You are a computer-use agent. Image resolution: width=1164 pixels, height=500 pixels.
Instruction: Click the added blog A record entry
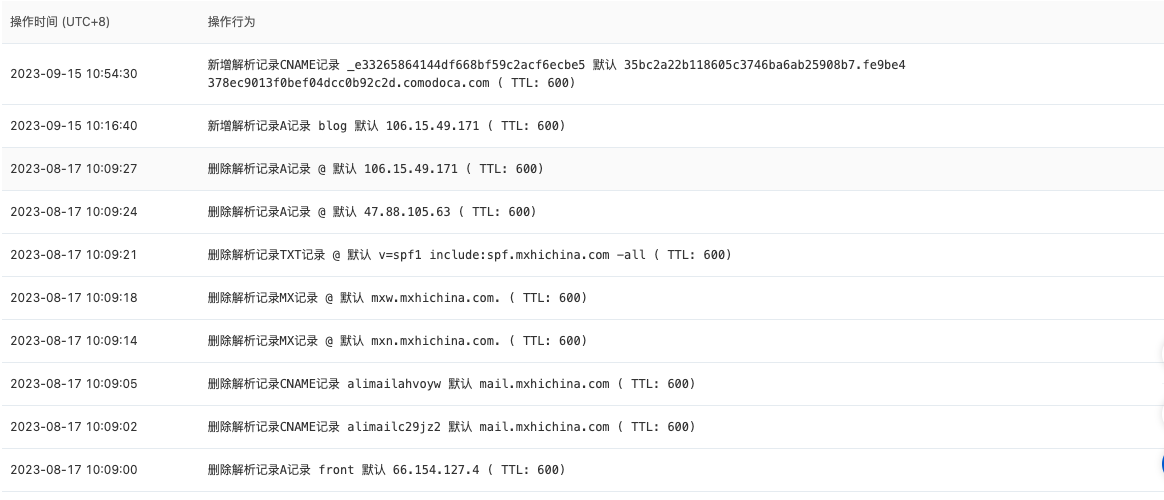[x=386, y=127]
